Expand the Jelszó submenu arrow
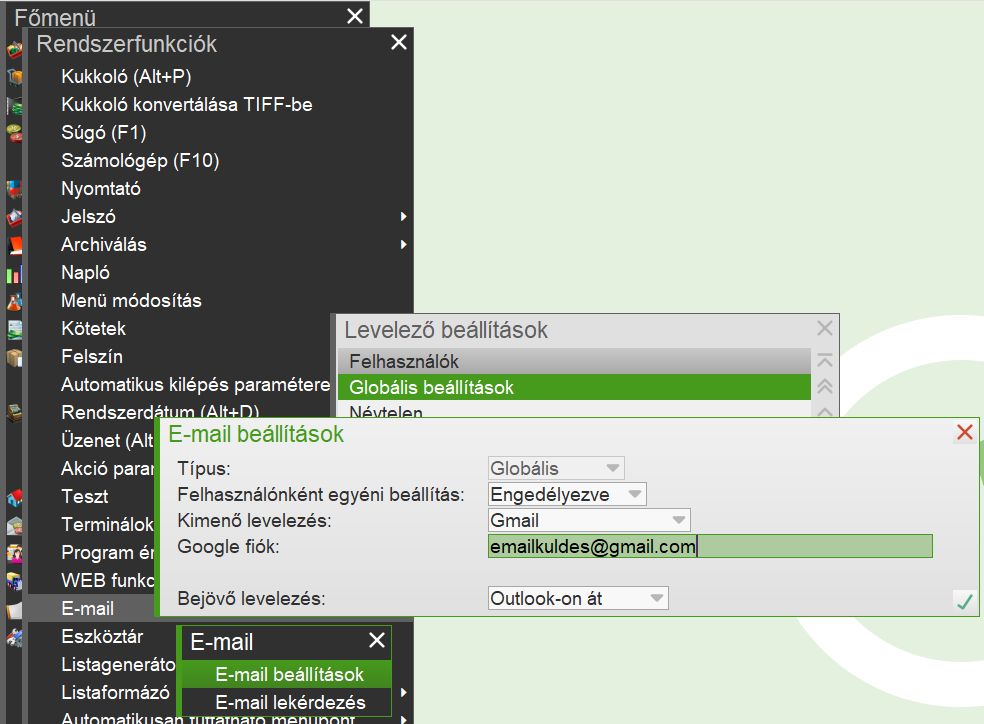The height and width of the screenshot is (724, 984). pyautogui.click(x=404, y=216)
